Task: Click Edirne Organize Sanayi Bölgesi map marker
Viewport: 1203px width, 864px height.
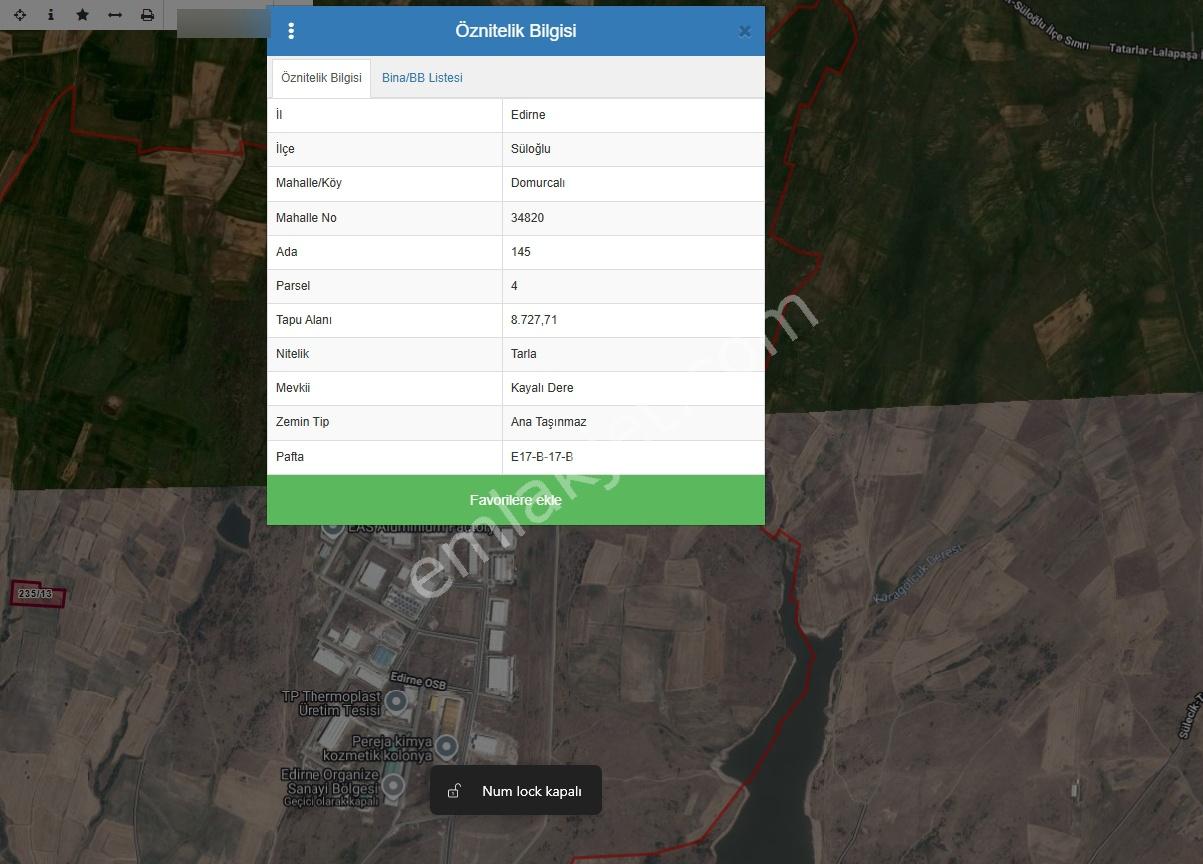Action: click(x=393, y=786)
